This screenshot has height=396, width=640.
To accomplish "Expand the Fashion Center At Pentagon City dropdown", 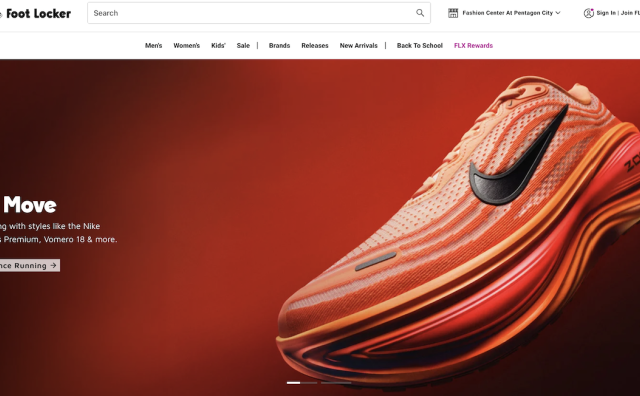I will pyautogui.click(x=511, y=13).
